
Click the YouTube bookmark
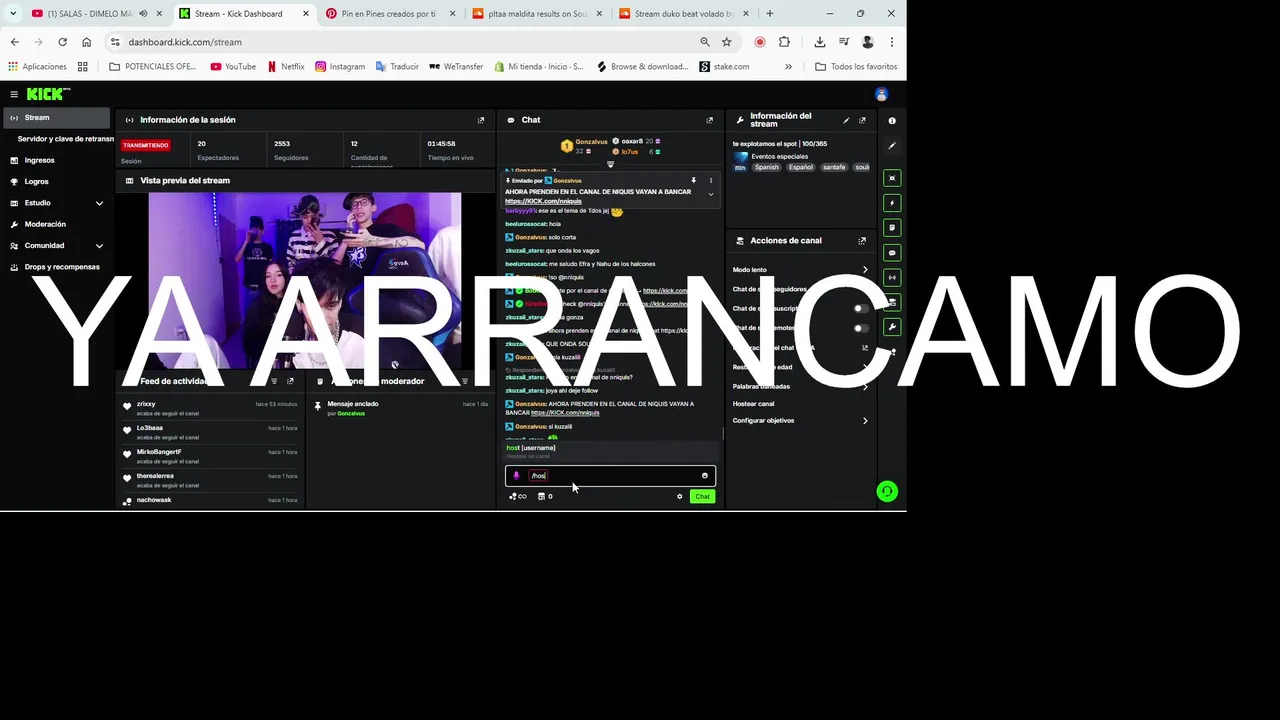coord(233,66)
